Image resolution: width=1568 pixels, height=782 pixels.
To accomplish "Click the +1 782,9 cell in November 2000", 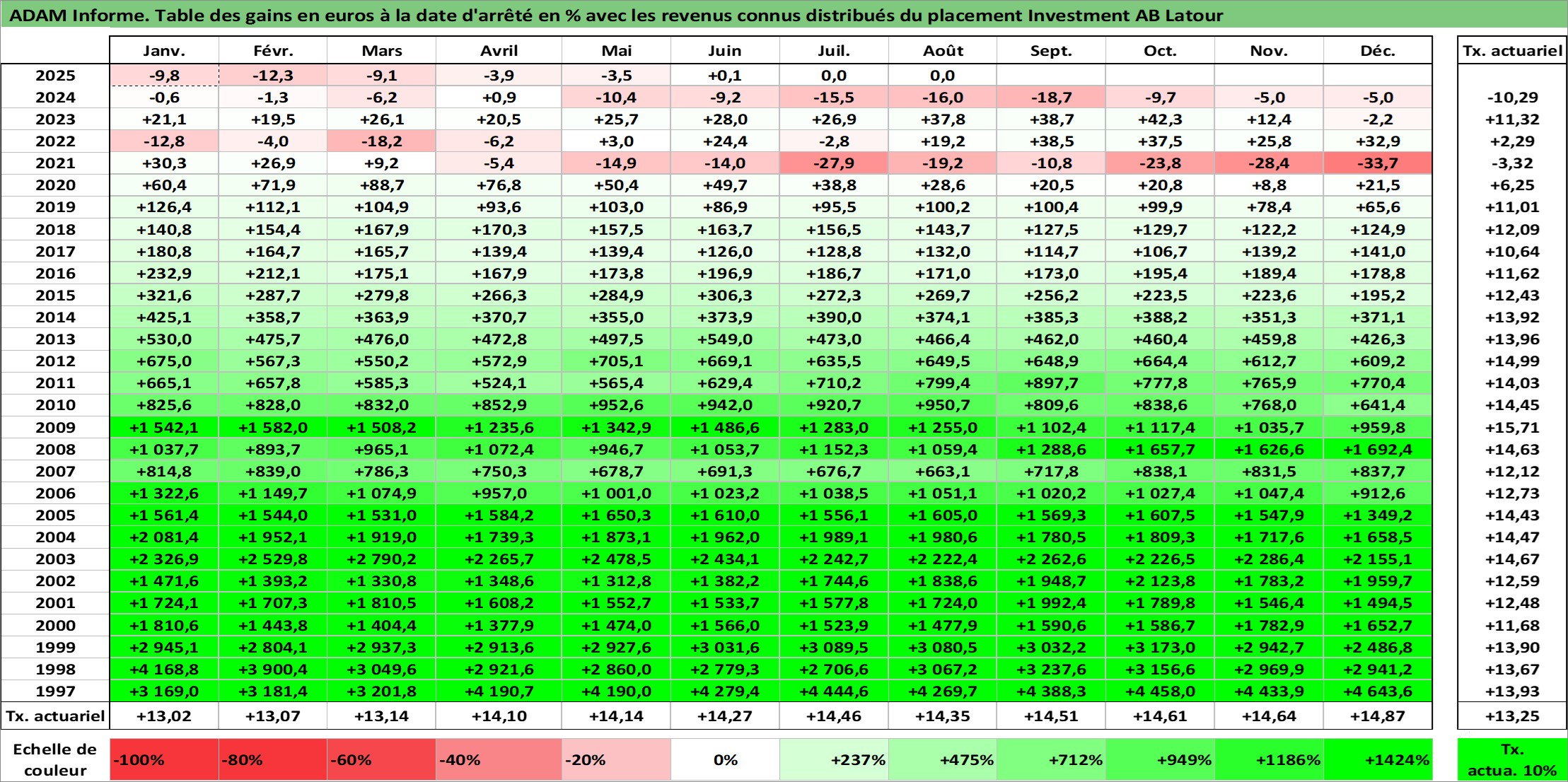I will (x=1269, y=626).
